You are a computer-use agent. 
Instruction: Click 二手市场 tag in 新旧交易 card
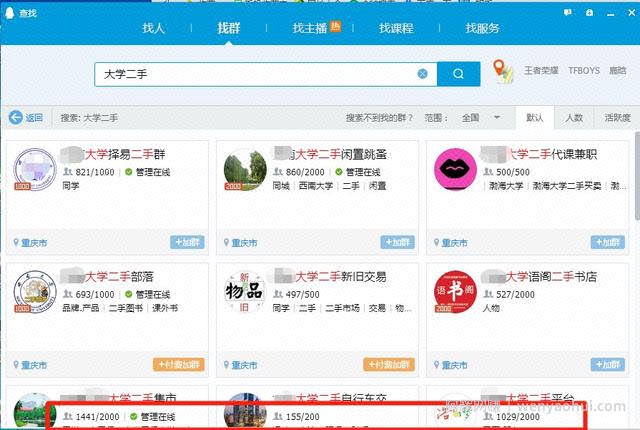[342, 308]
